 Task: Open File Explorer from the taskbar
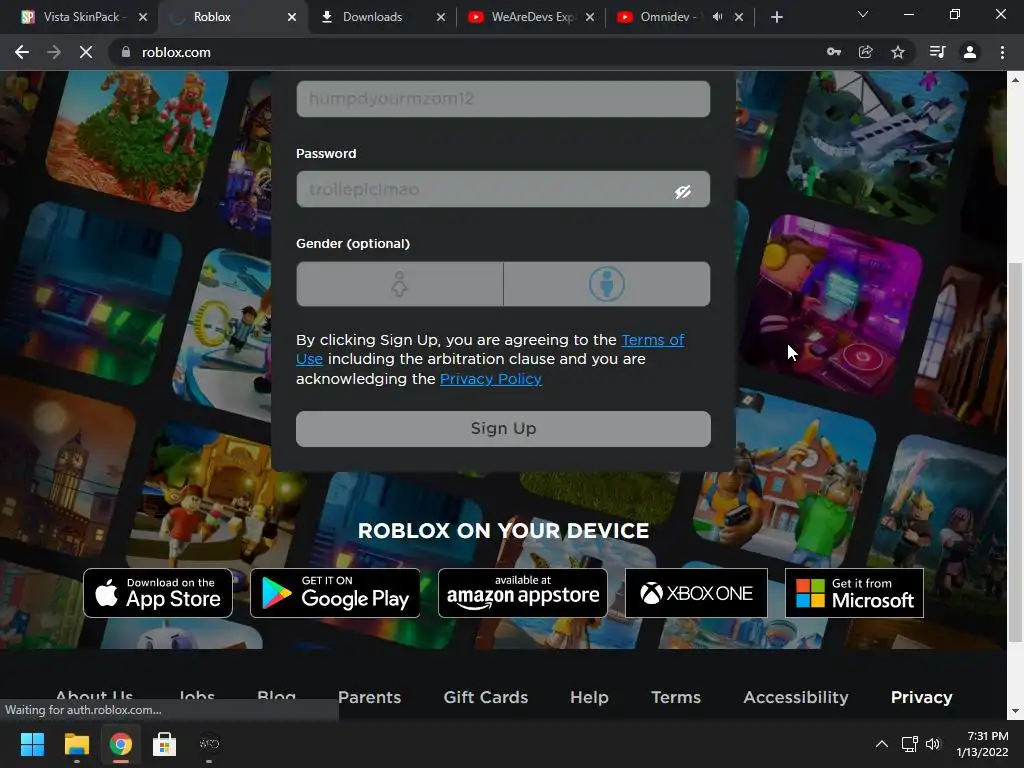(76, 744)
